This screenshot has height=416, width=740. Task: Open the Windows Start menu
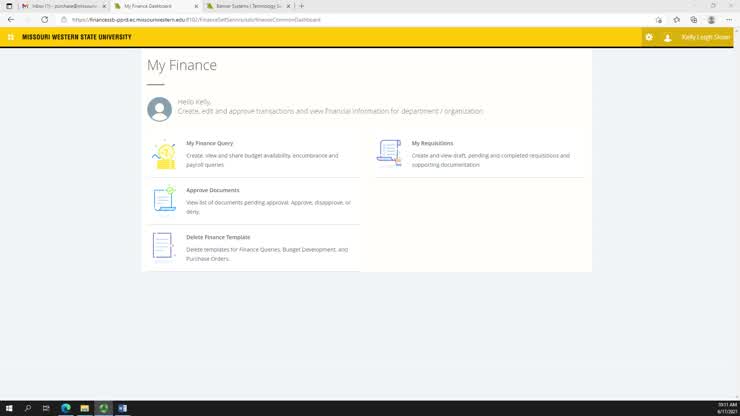9,408
